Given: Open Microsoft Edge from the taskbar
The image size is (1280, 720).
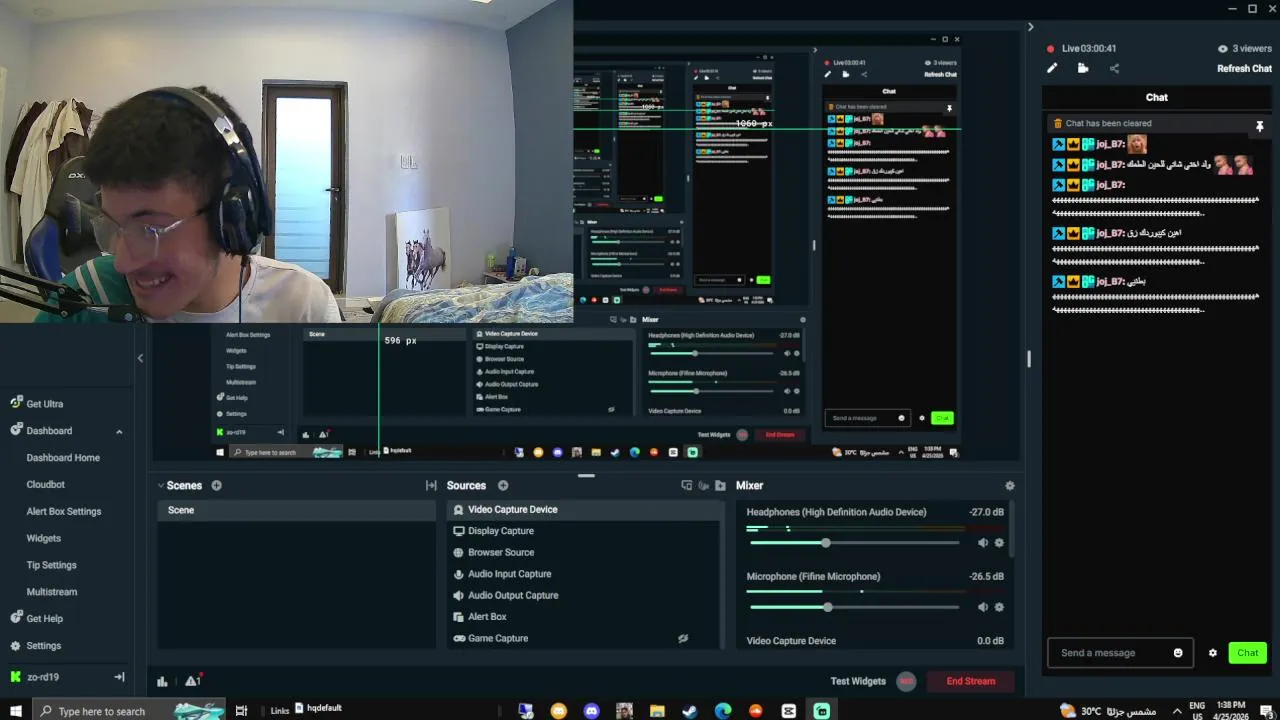Looking at the screenshot, I should (x=722, y=711).
